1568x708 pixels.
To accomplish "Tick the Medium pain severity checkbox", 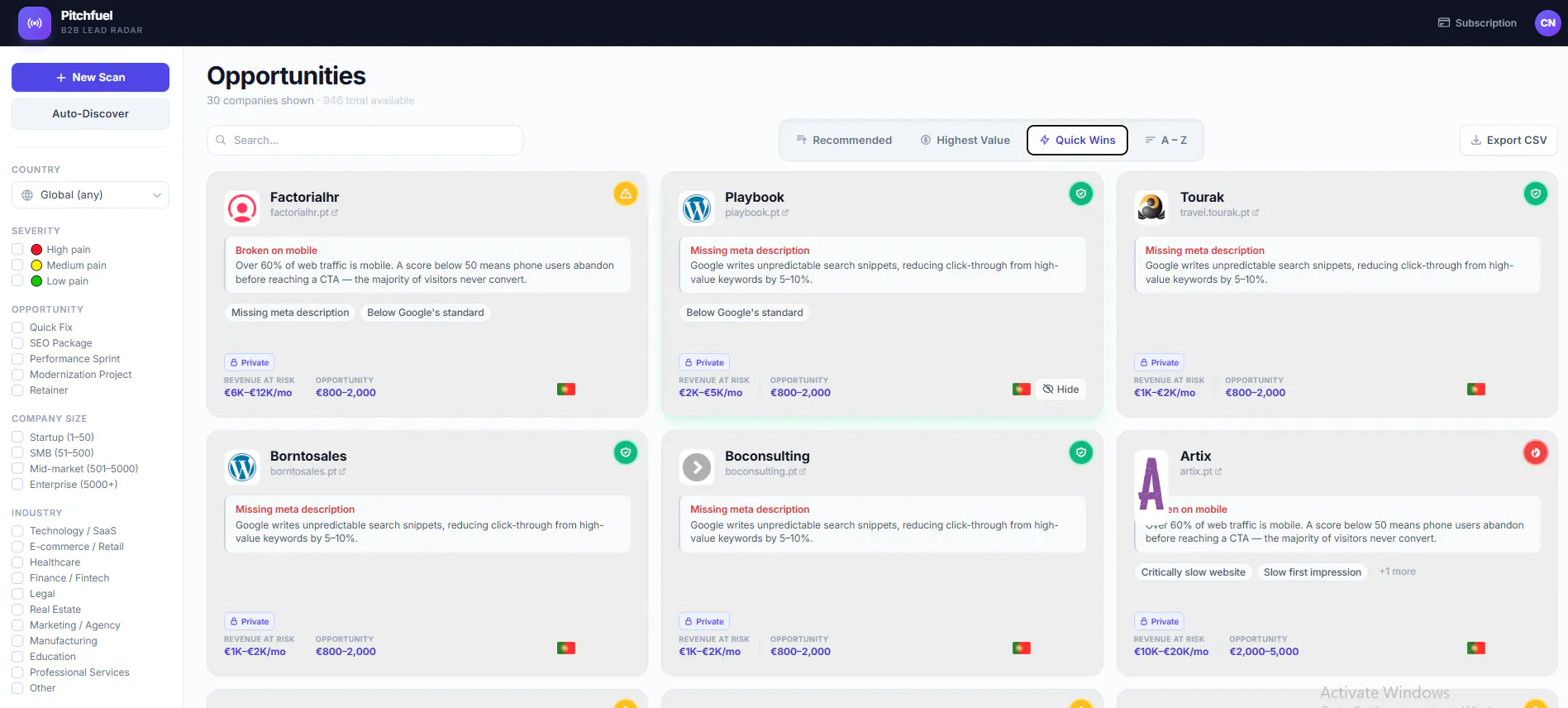I will pos(17,265).
